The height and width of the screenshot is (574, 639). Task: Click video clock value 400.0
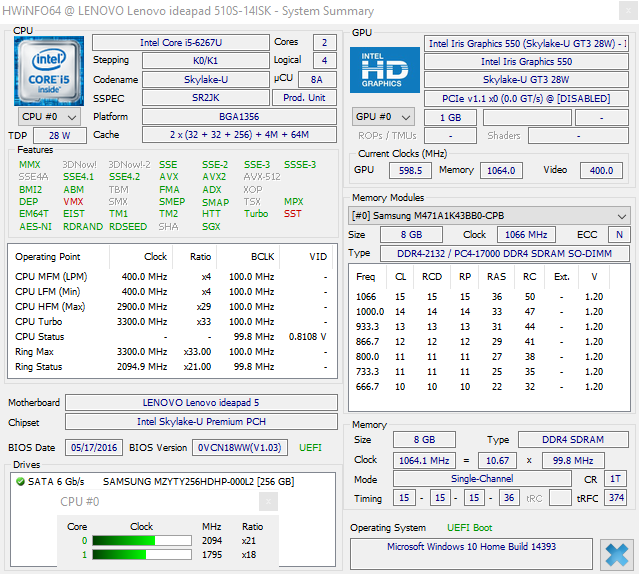[x=602, y=170]
